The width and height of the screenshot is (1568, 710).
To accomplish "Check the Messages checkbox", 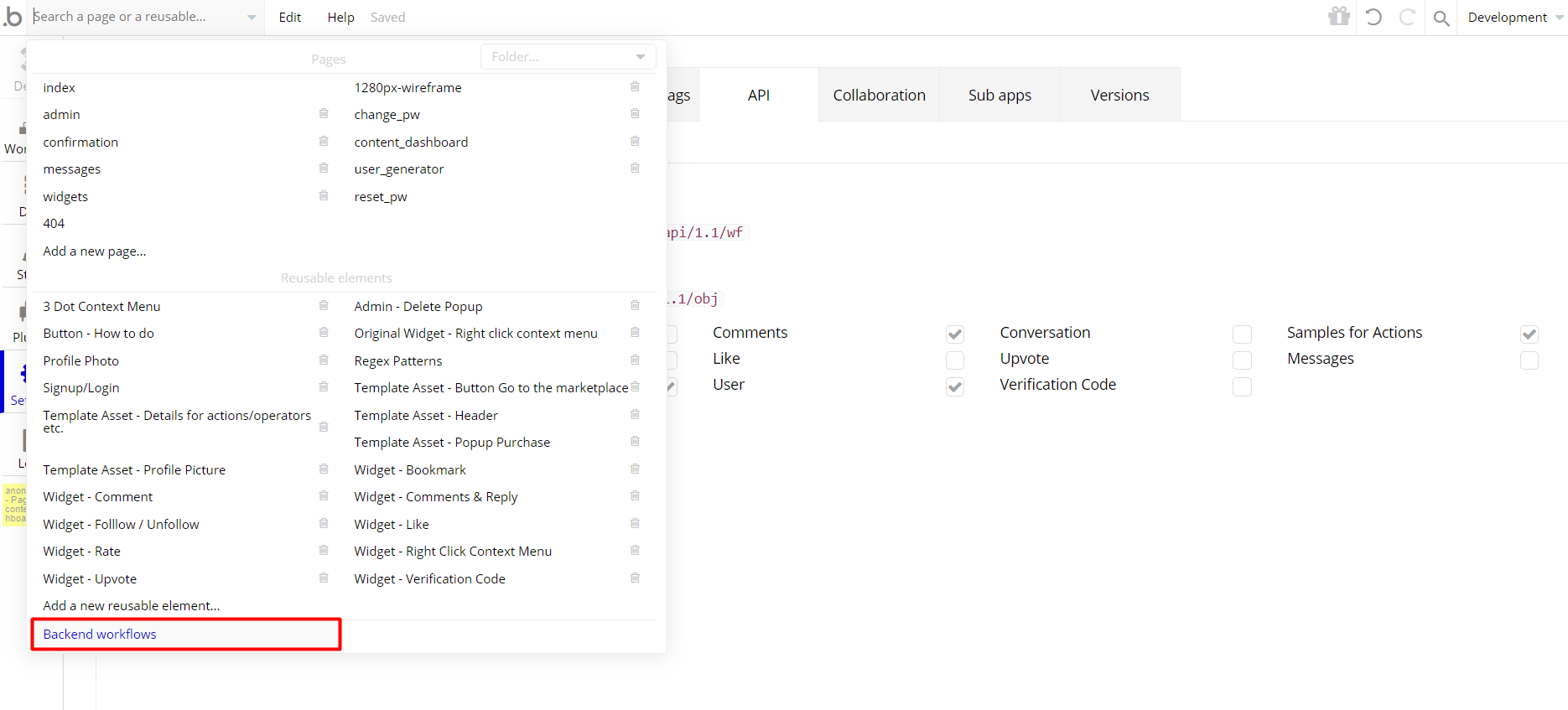I will pos(1529,360).
